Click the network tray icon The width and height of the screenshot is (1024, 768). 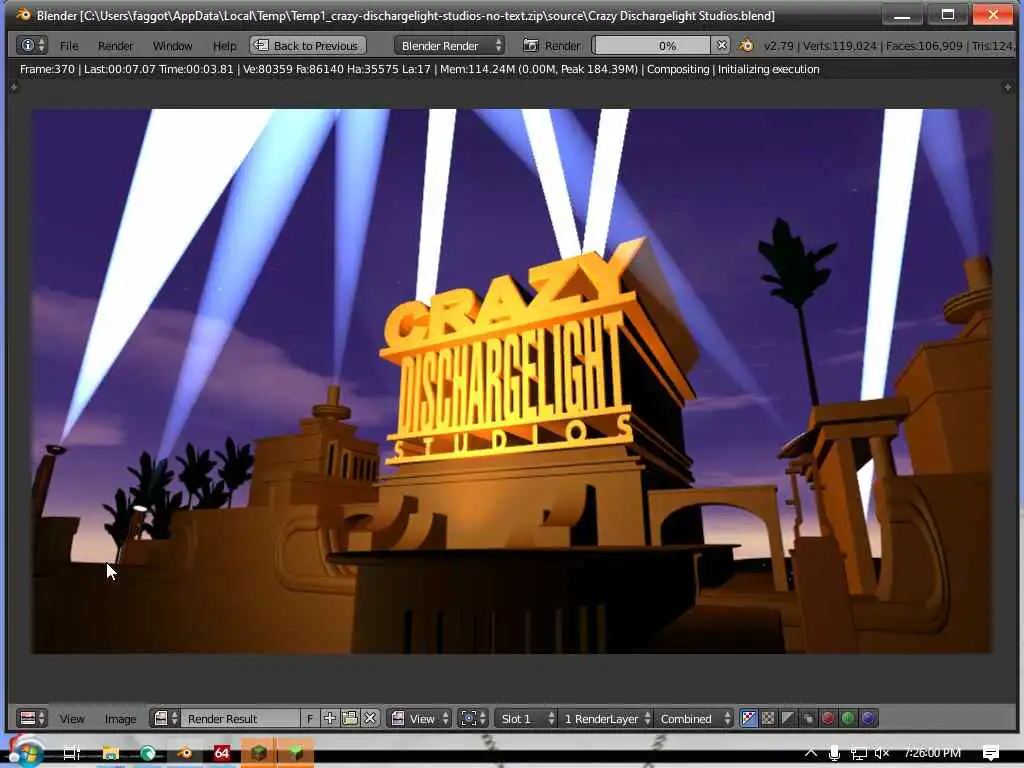[x=858, y=753]
